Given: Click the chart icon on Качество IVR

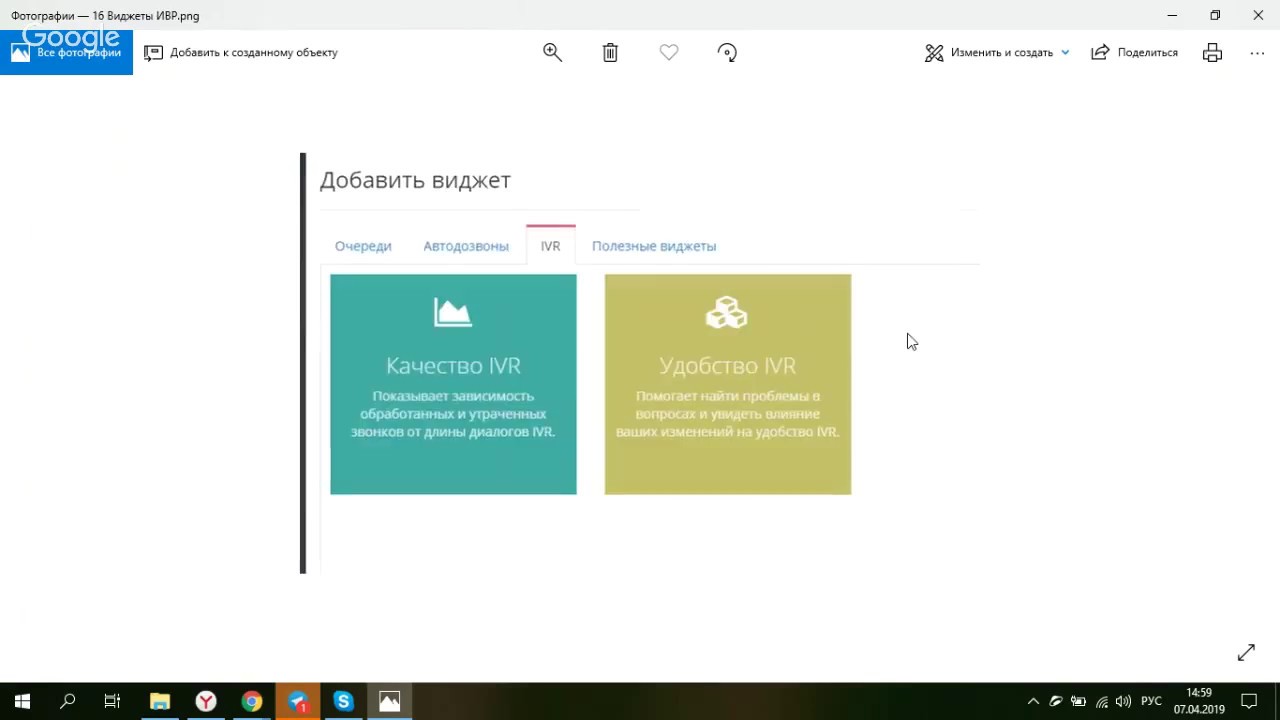Looking at the screenshot, I should pyautogui.click(x=453, y=313).
